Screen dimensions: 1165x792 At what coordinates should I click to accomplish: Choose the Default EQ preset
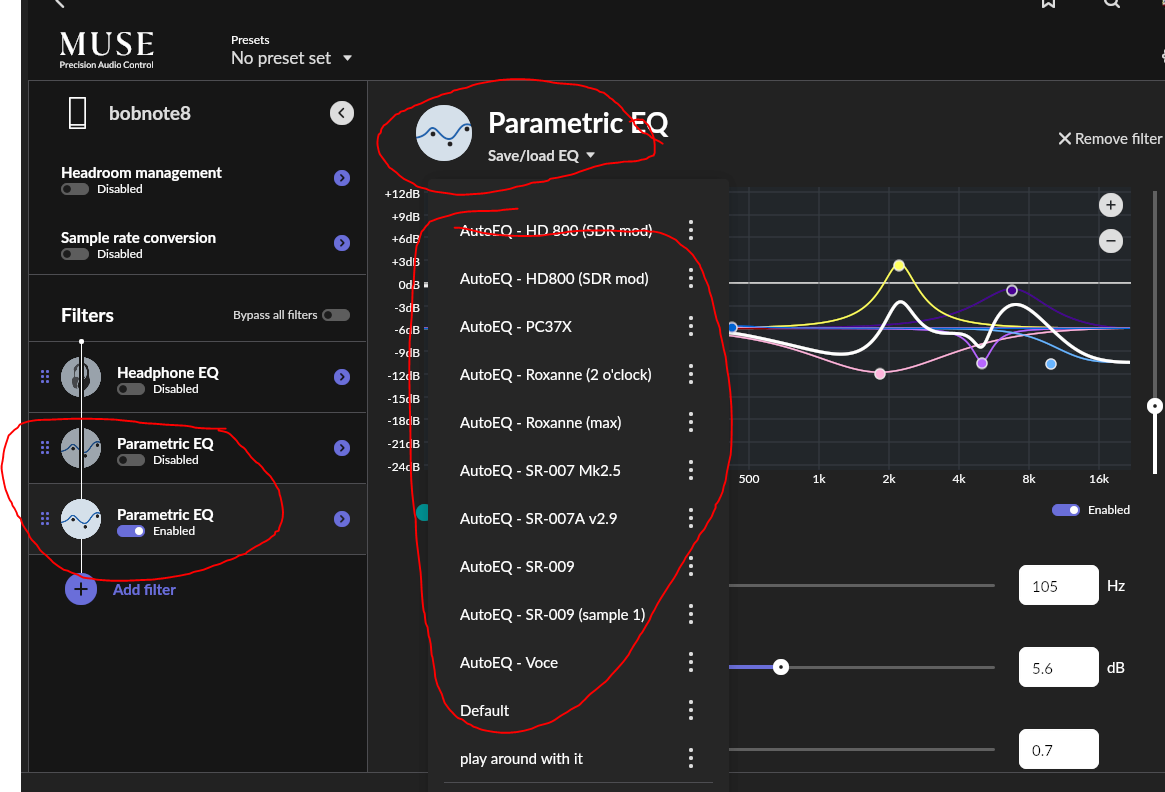pyautogui.click(x=485, y=711)
